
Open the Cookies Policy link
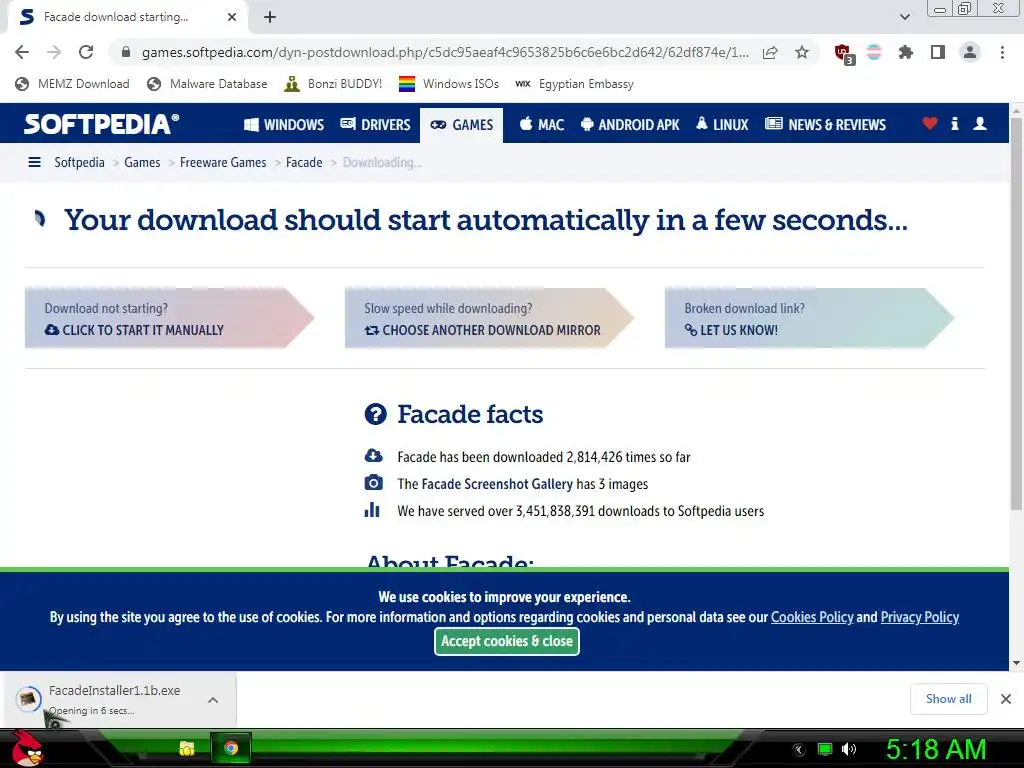tap(812, 617)
